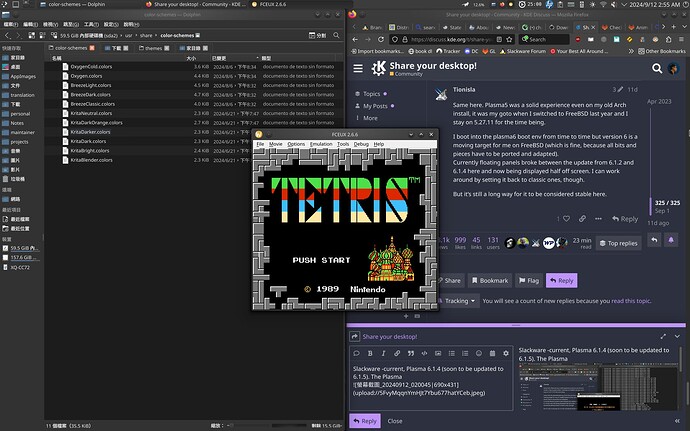
Task: Click the KDE logo in the forum header
Action: click(x=378, y=68)
